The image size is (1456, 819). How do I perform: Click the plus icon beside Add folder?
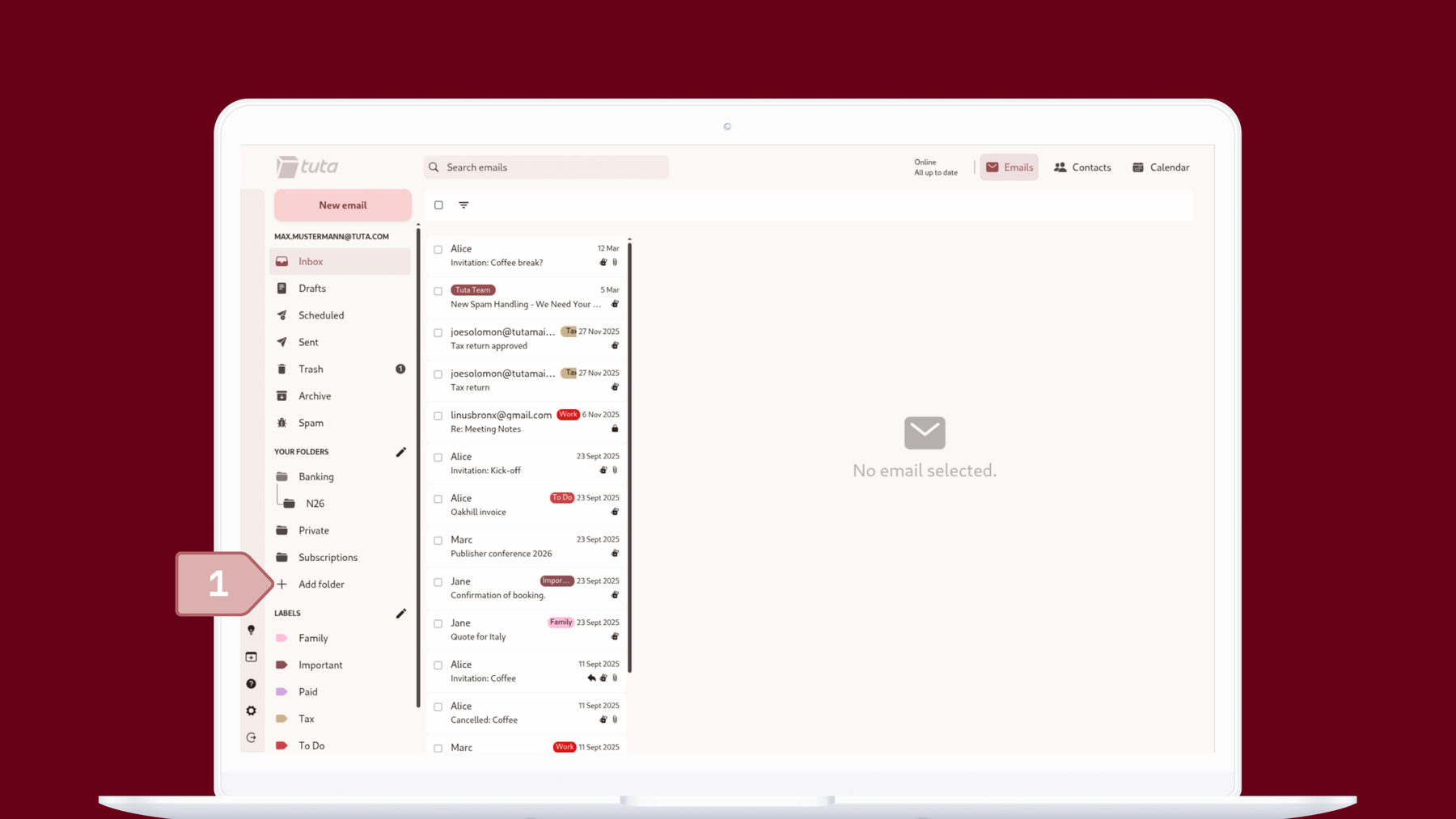tap(281, 584)
